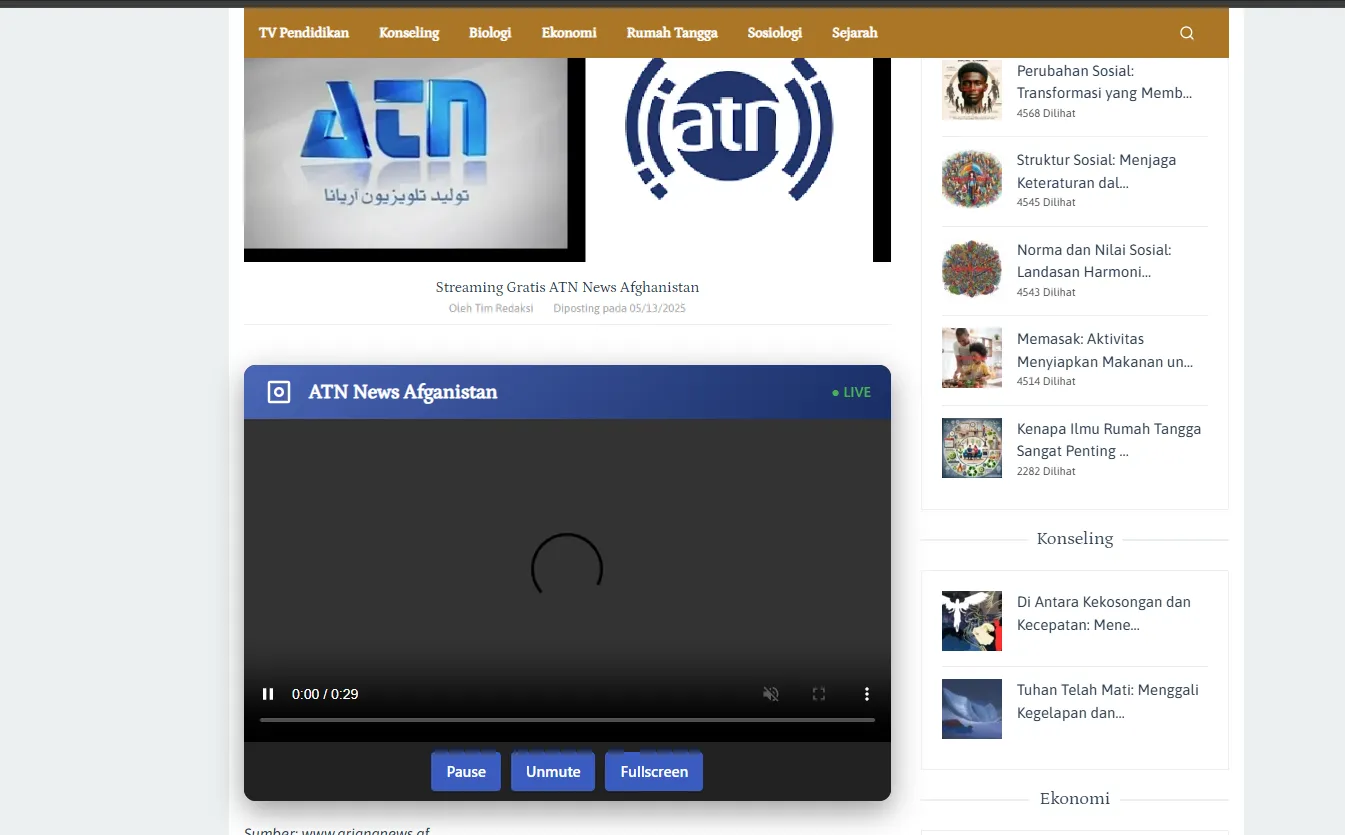Open the site search icon
This screenshot has height=835, width=1345.
click(x=1186, y=33)
